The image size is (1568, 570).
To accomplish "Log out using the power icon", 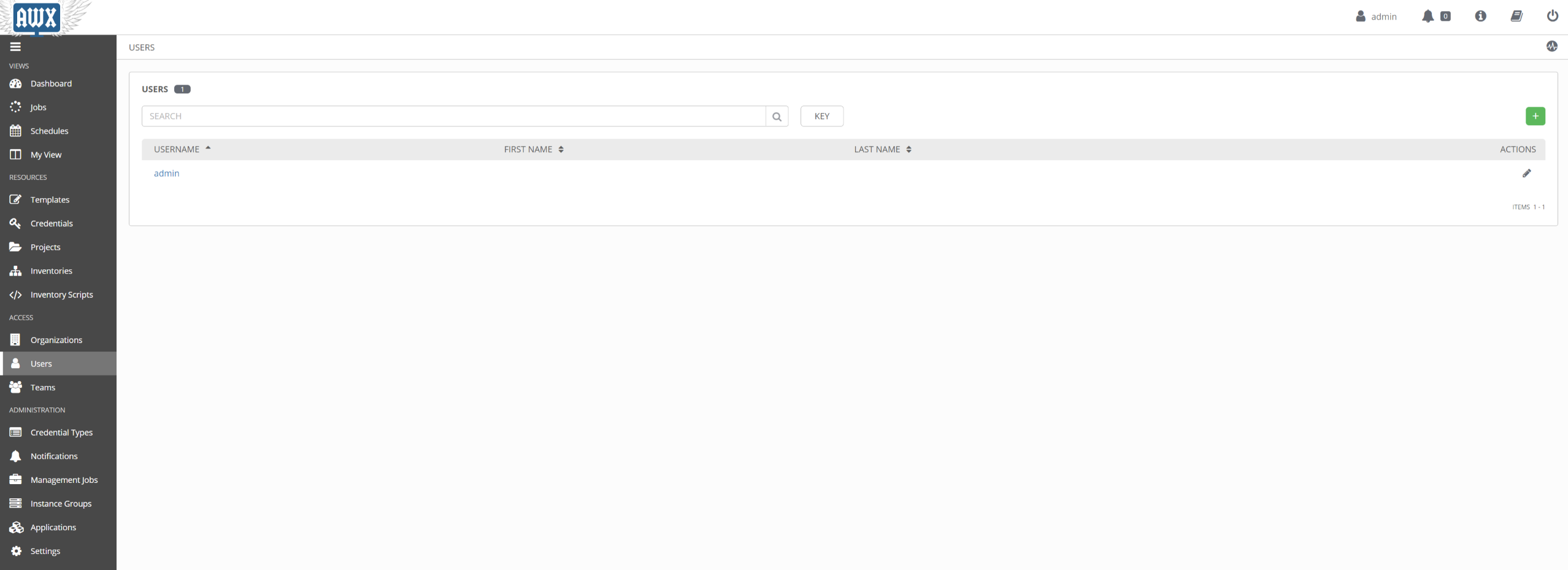I will pyautogui.click(x=1552, y=17).
